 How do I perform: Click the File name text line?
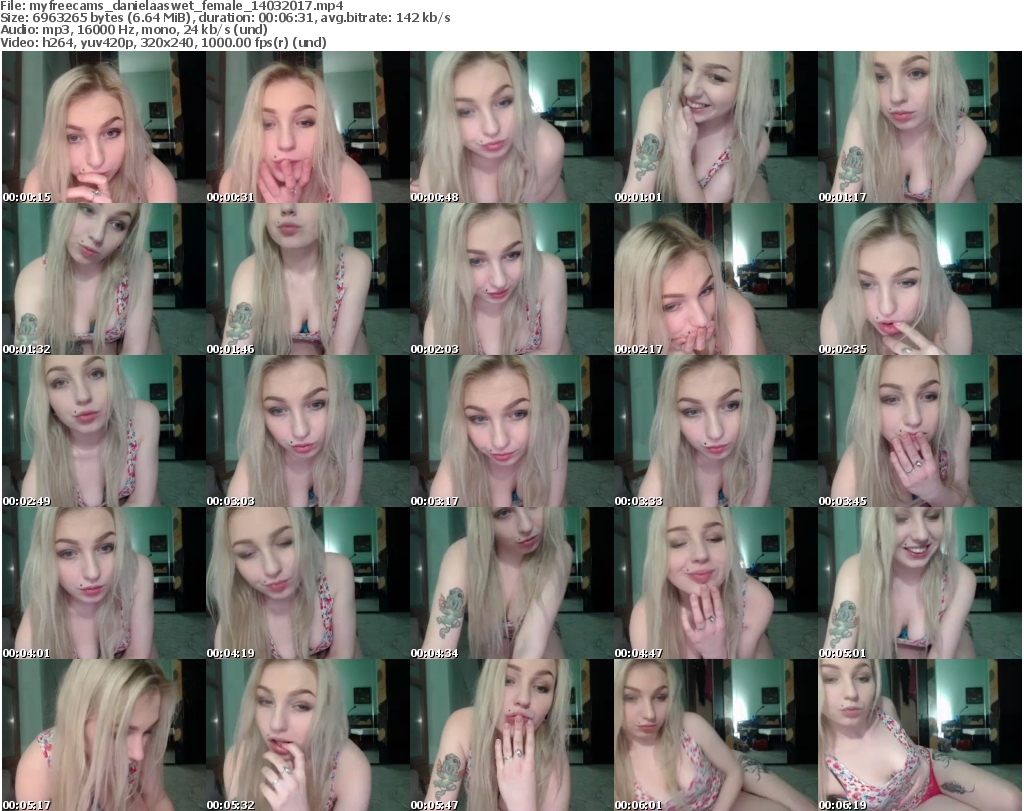click(172, 6)
